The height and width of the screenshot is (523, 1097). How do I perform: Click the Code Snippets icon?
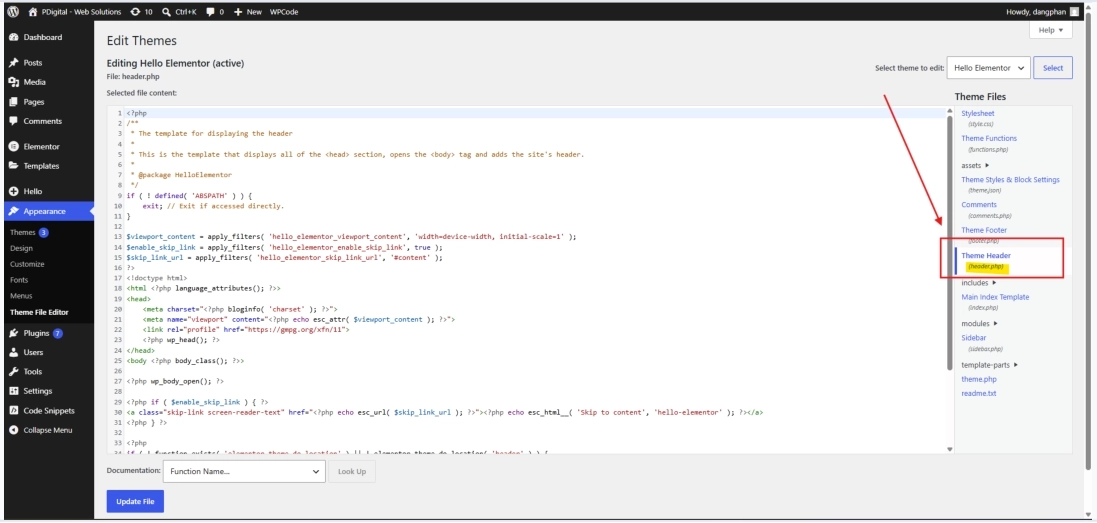13,410
